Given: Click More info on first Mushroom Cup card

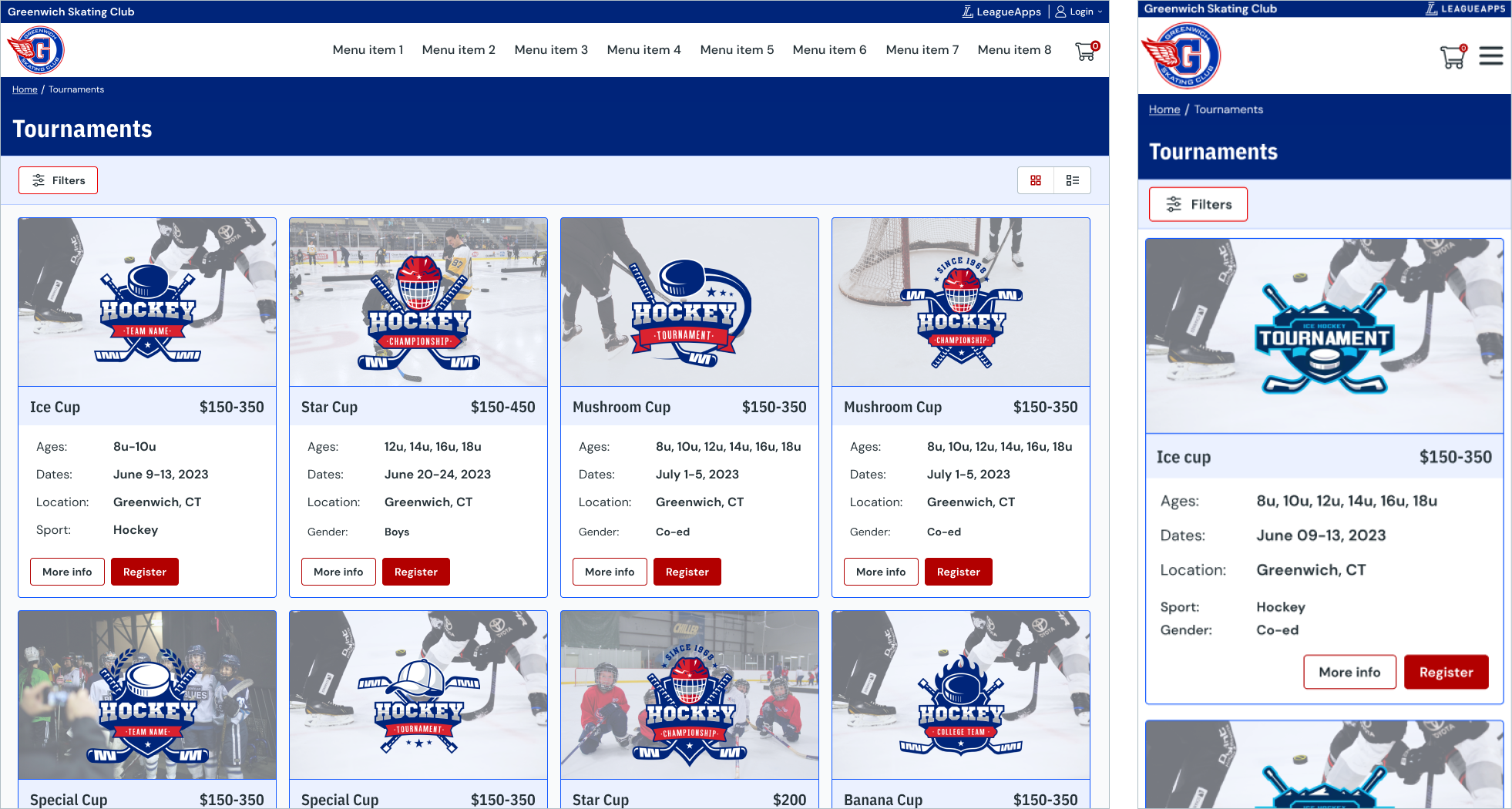Looking at the screenshot, I should [x=610, y=572].
